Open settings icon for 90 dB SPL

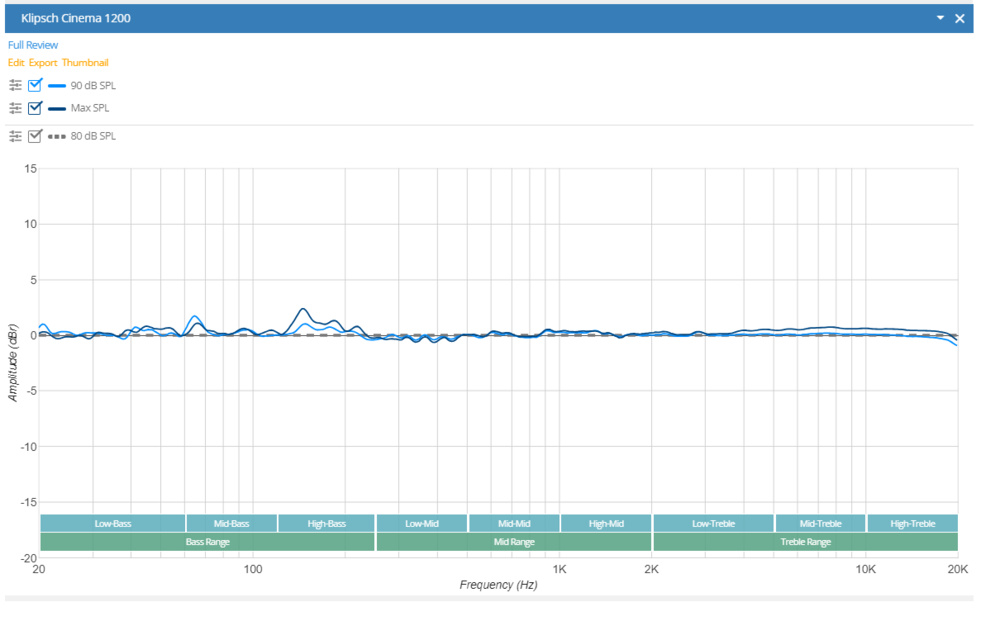[x=15, y=85]
